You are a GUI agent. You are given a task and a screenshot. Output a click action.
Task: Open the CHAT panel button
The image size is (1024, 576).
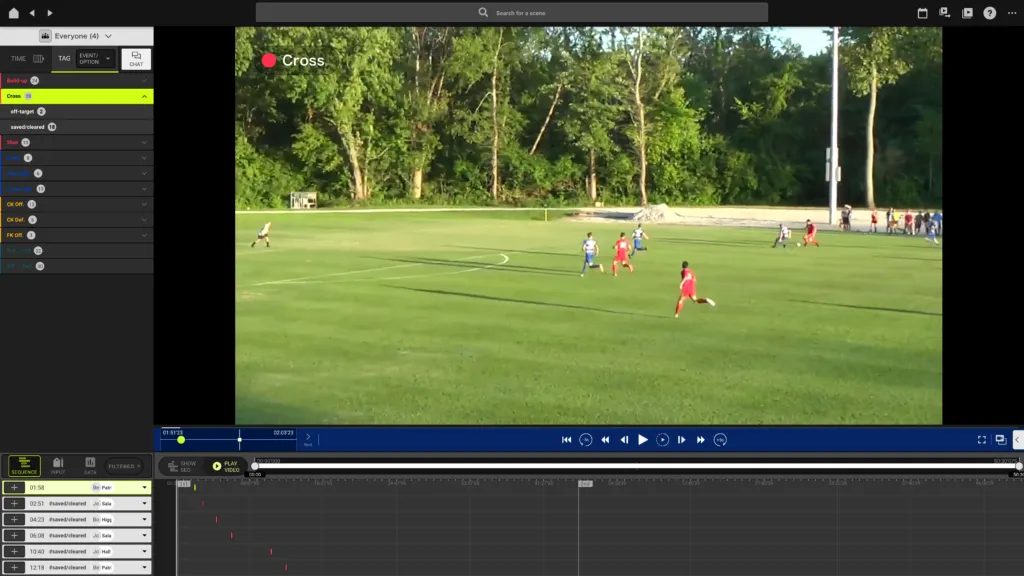136,59
